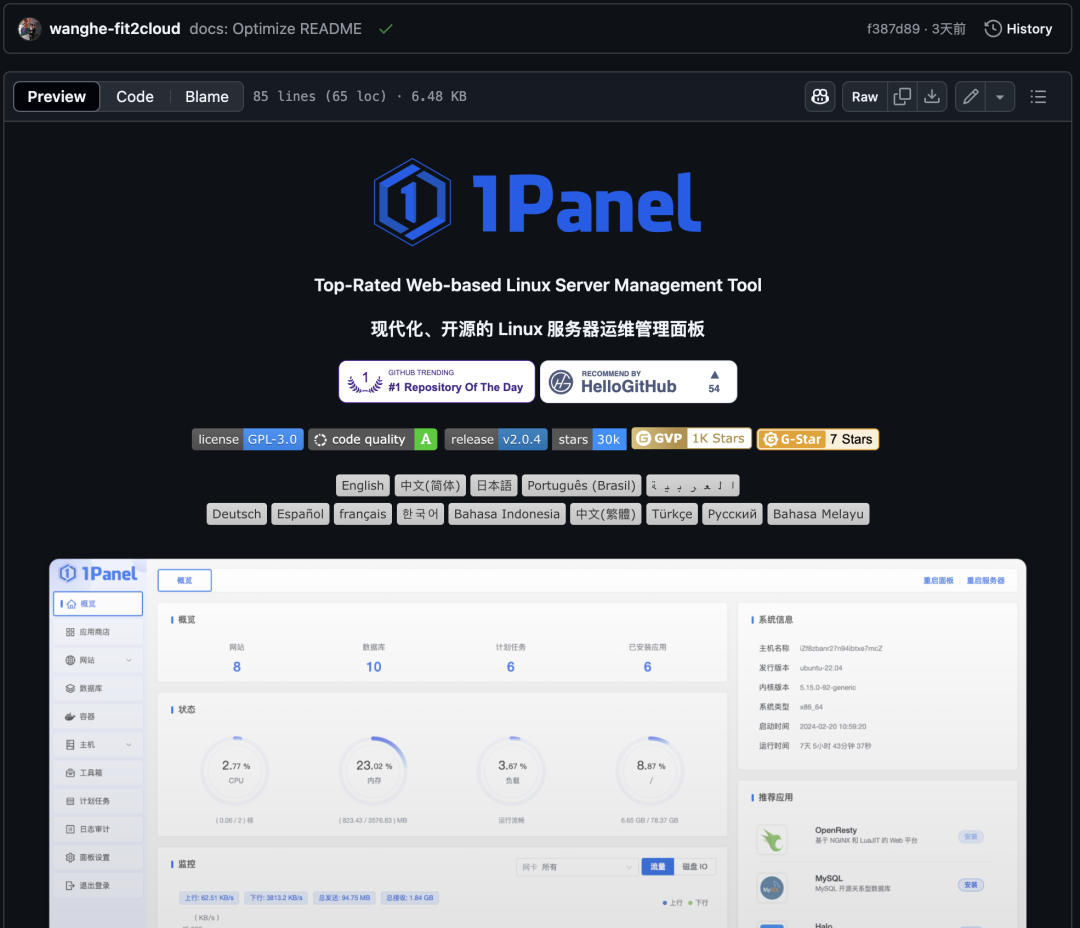Click the green commit status checkmark
1080x928 pixels.
[385, 29]
